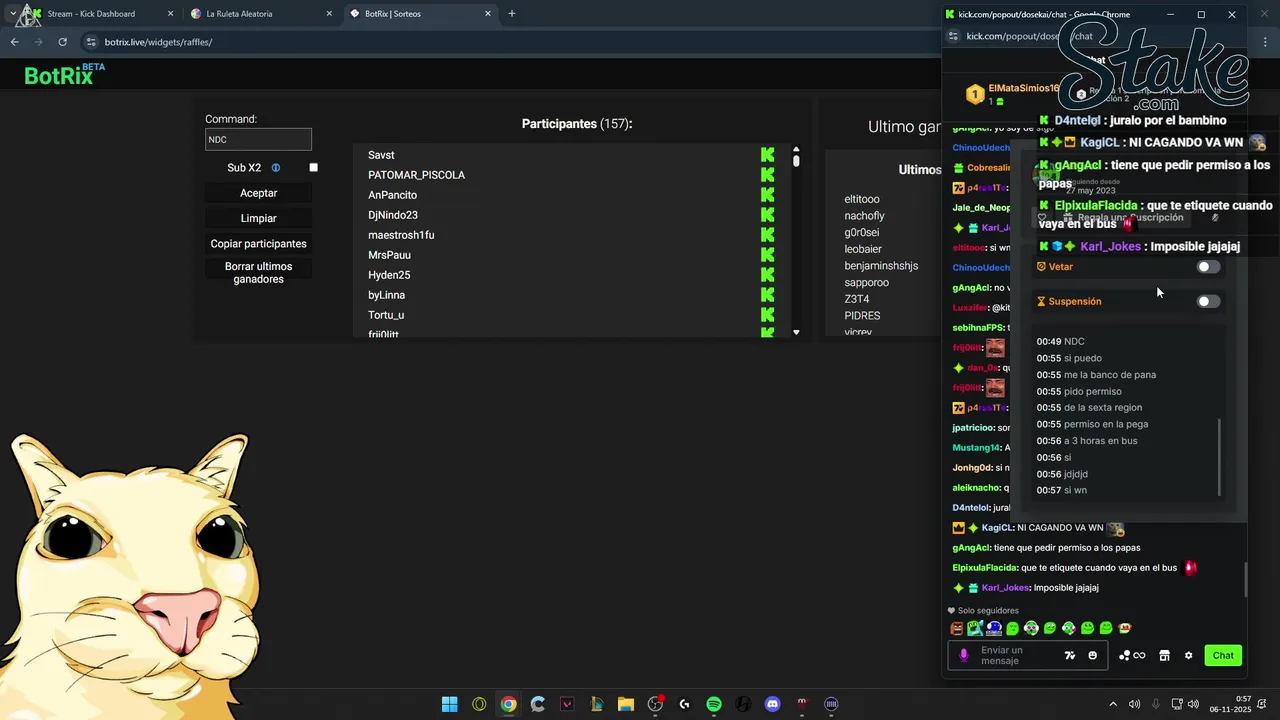
Task: Toggle the Vetar switch on
Action: click(1208, 267)
